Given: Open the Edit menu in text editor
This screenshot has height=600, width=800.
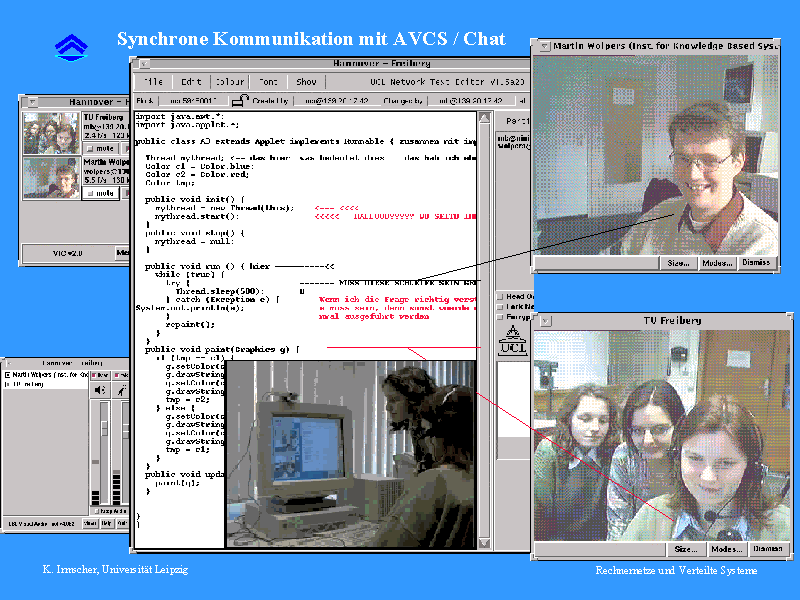Looking at the screenshot, I should [191, 82].
